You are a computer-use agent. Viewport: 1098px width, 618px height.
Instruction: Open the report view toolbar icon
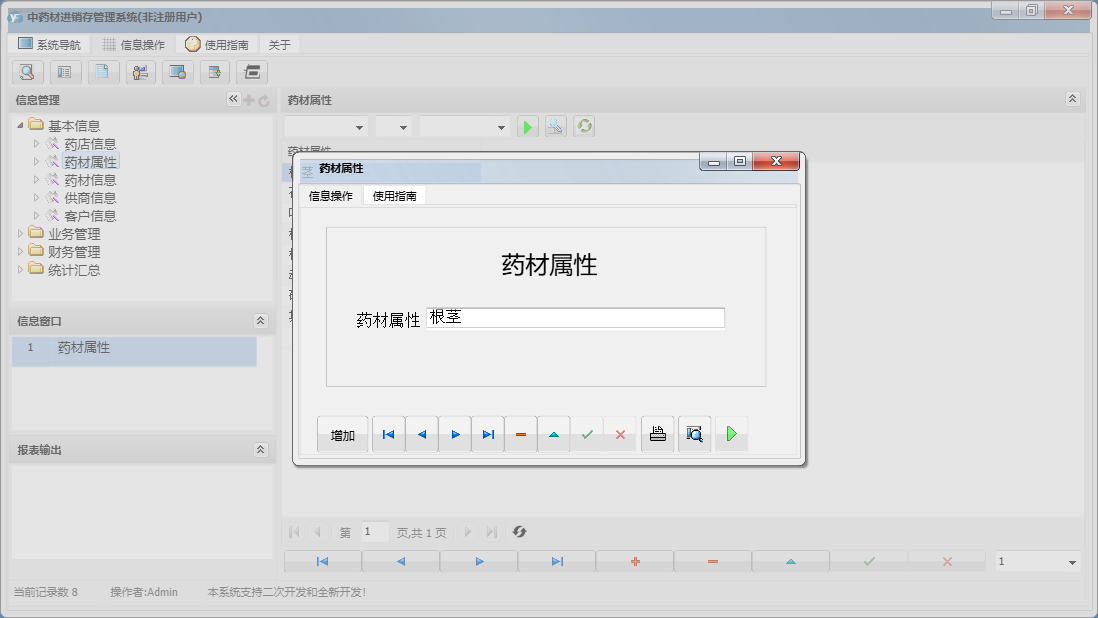(65, 72)
